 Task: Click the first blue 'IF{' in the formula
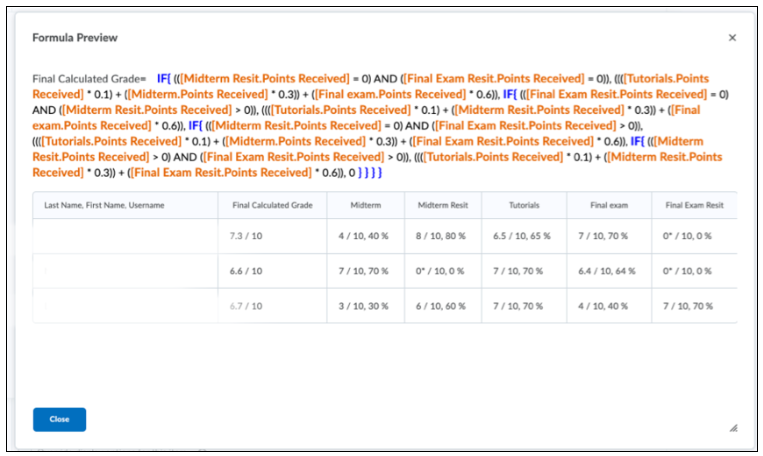click(164, 79)
